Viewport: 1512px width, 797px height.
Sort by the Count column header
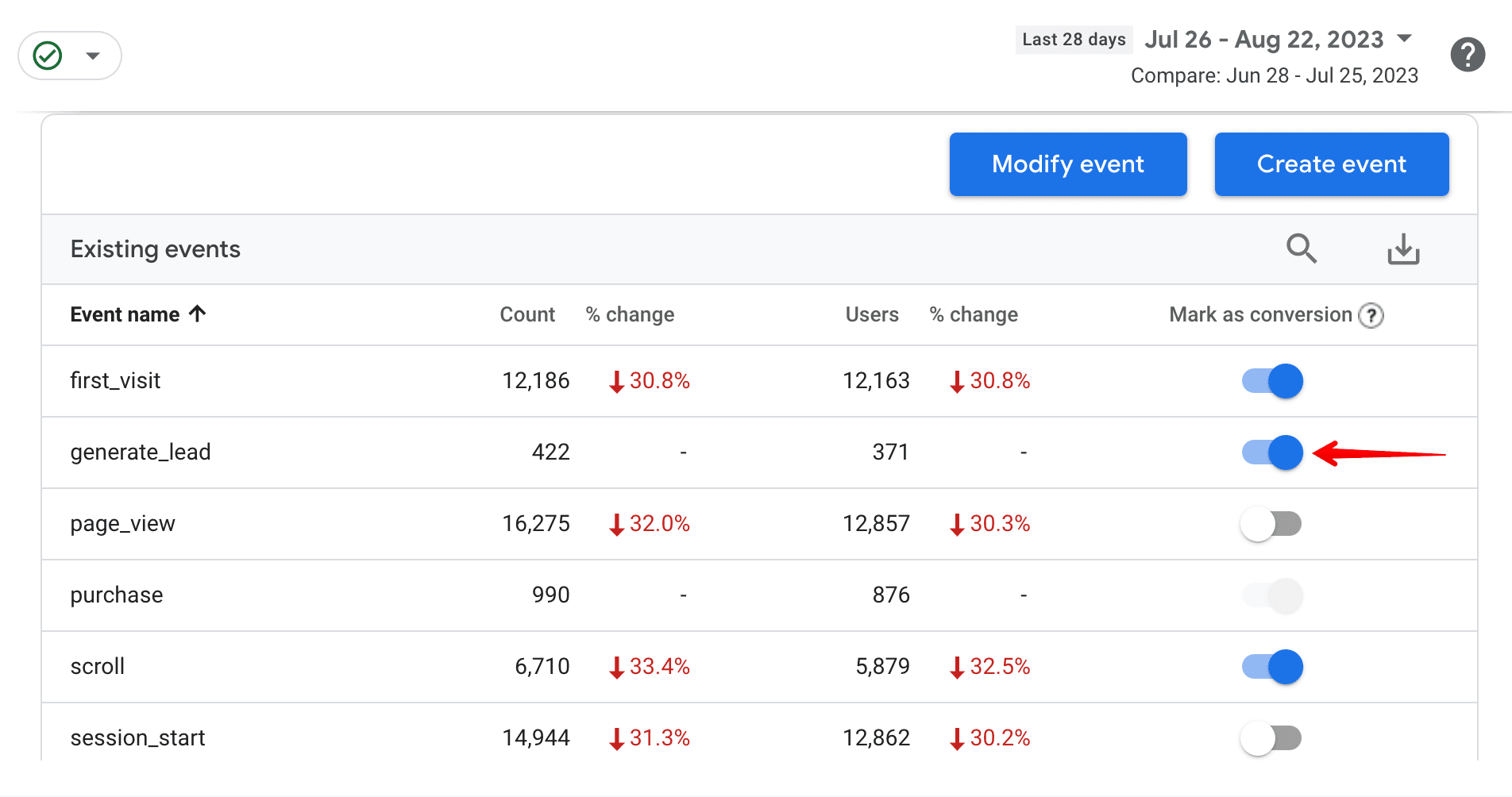pyautogui.click(x=527, y=315)
